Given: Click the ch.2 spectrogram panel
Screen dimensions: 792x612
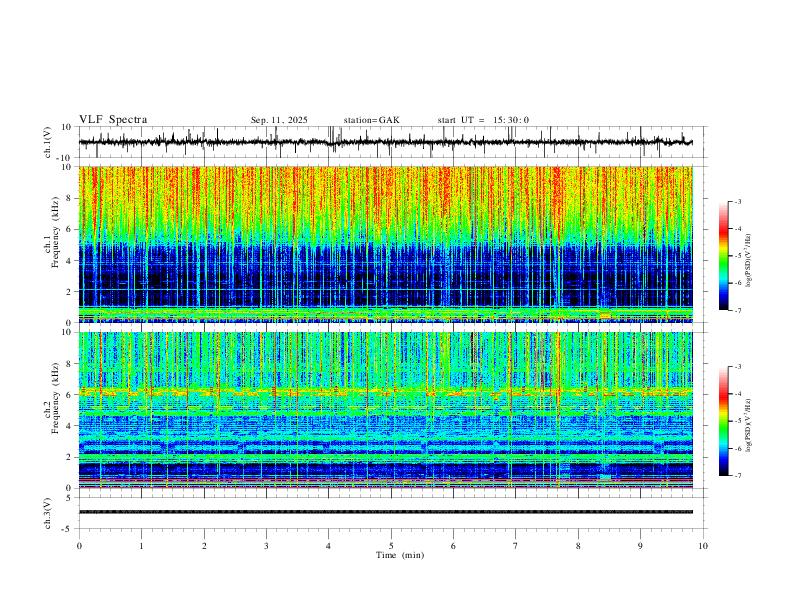Looking at the screenshot, I should tap(386, 410).
